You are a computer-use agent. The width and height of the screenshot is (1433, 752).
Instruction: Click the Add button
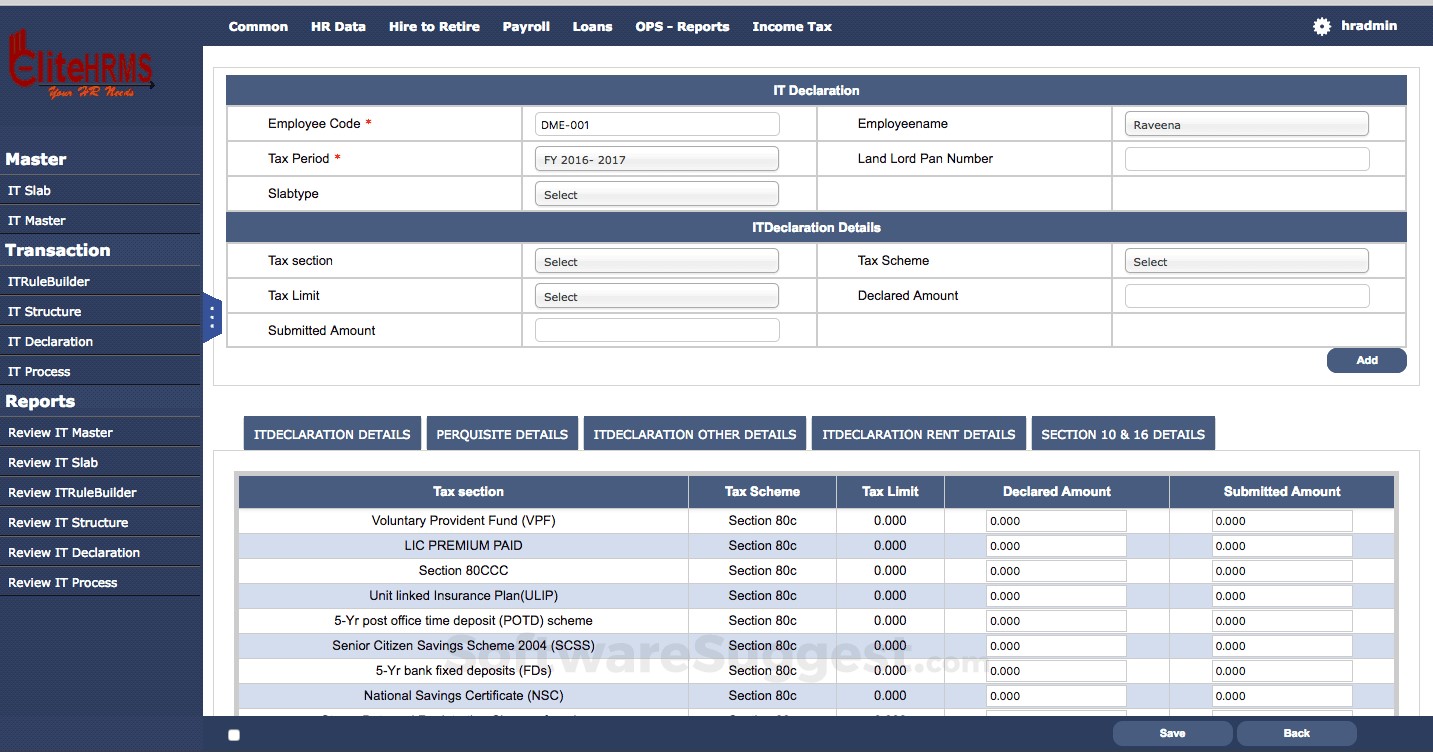pyautogui.click(x=1366, y=360)
